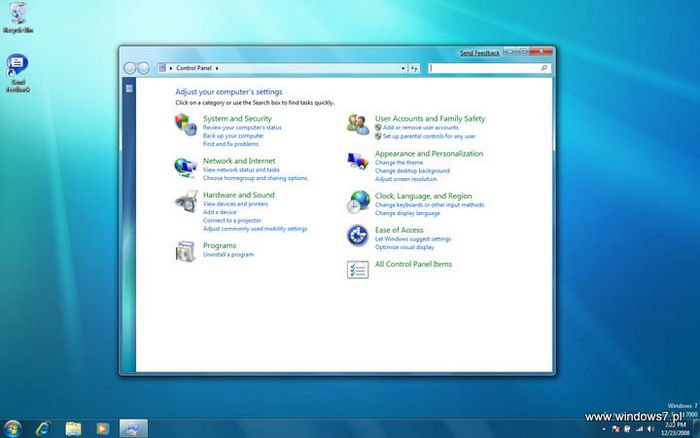The width and height of the screenshot is (700, 438).
Task: Launch Windows Media Player from taskbar
Action: [x=102, y=429]
